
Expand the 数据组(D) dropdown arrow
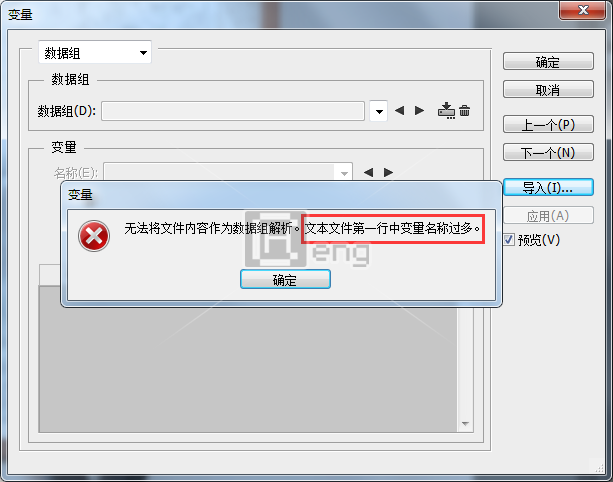(x=379, y=111)
